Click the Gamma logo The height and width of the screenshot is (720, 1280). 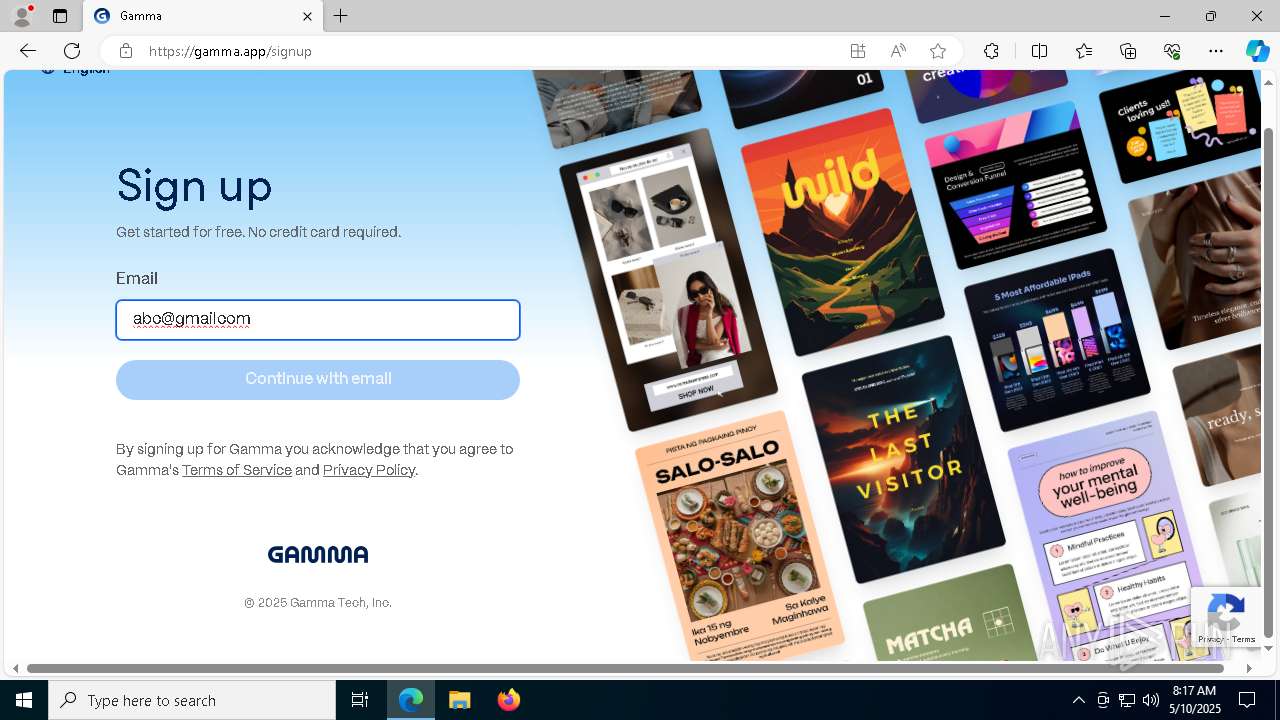coord(318,554)
